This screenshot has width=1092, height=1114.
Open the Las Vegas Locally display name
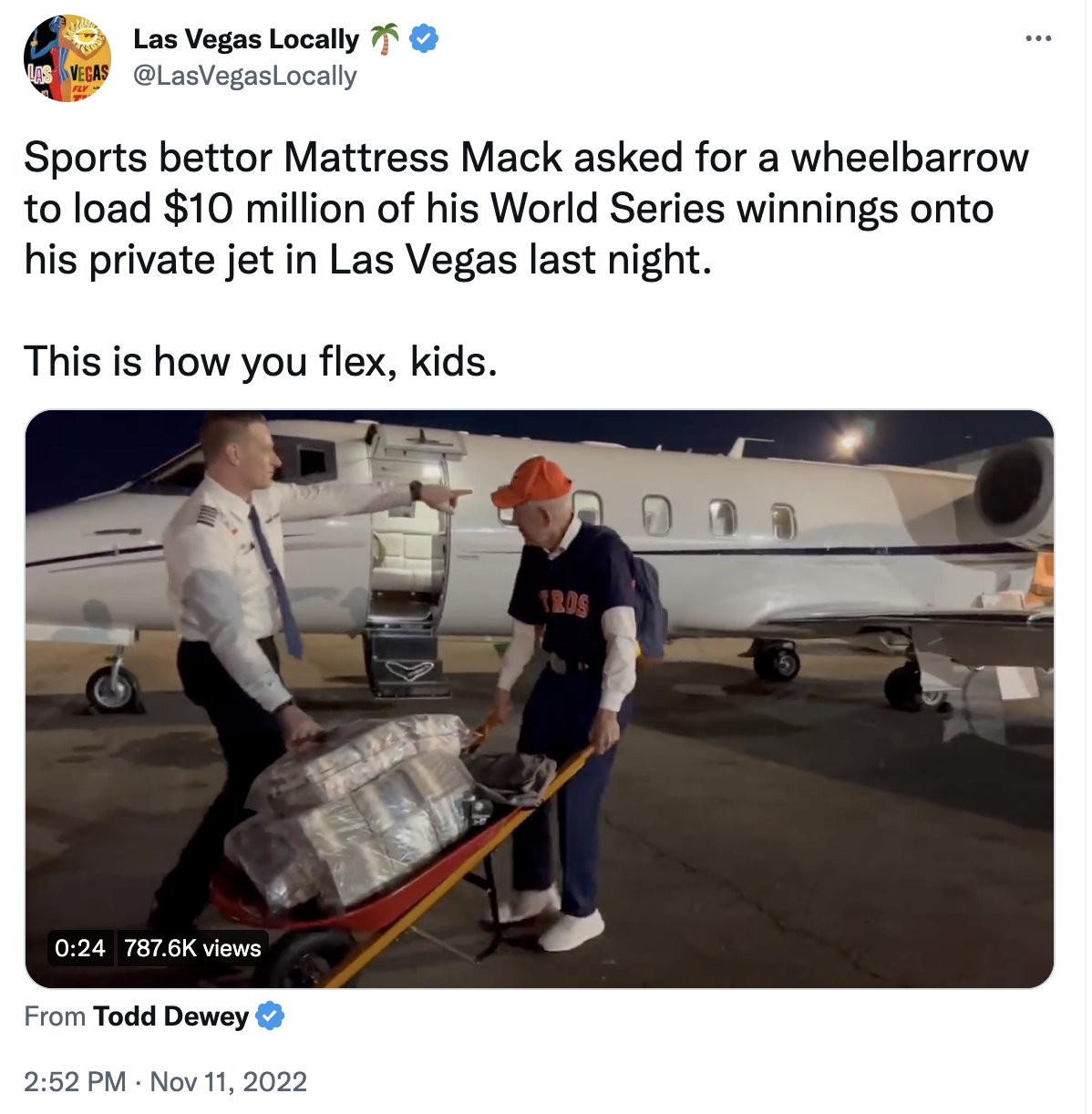(x=246, y=39)
